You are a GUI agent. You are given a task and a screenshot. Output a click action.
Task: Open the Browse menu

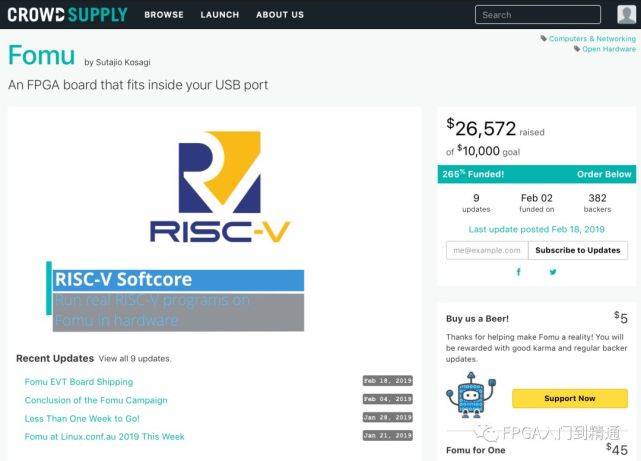164,15
